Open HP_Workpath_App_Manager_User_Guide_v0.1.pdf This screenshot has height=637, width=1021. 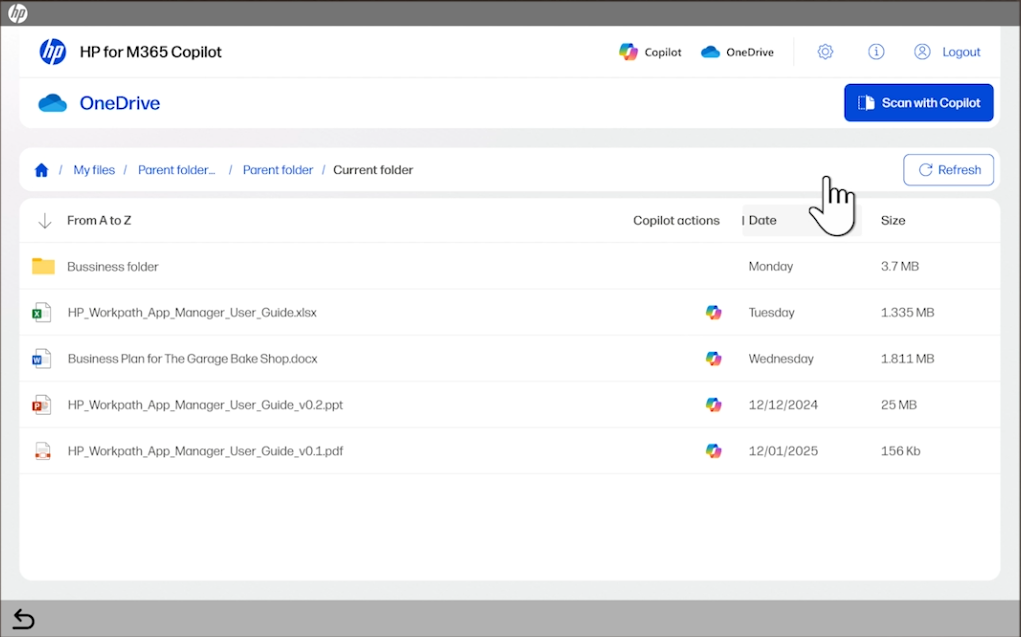205,451
